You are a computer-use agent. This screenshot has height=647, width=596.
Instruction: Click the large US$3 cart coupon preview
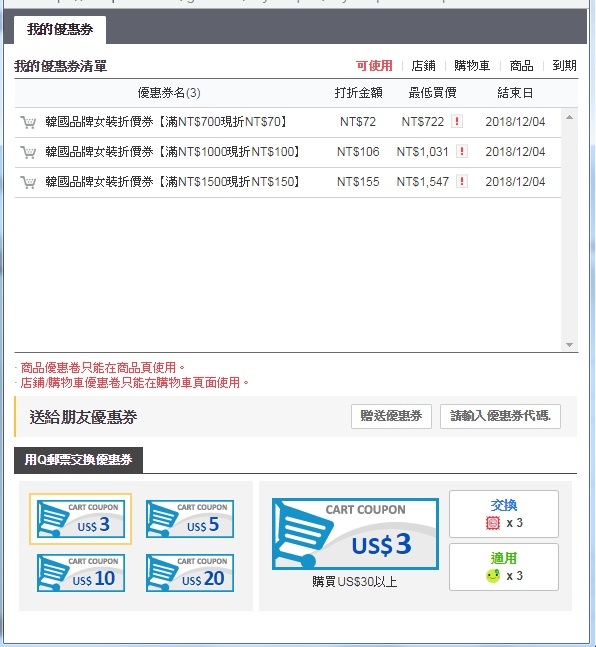355,534
